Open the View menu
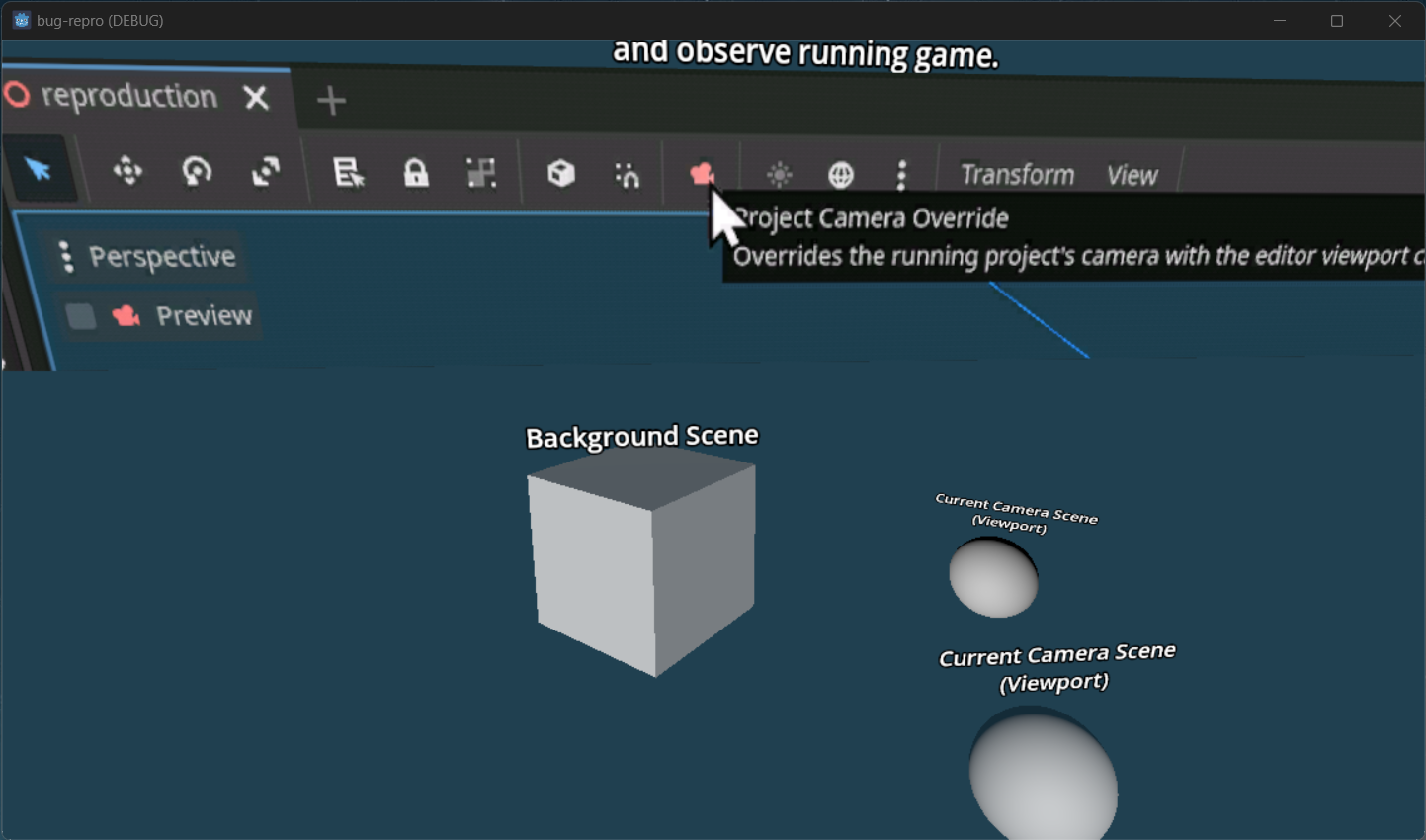Viewport: 1426px width, 840px height. click(x=1132, y=174)
